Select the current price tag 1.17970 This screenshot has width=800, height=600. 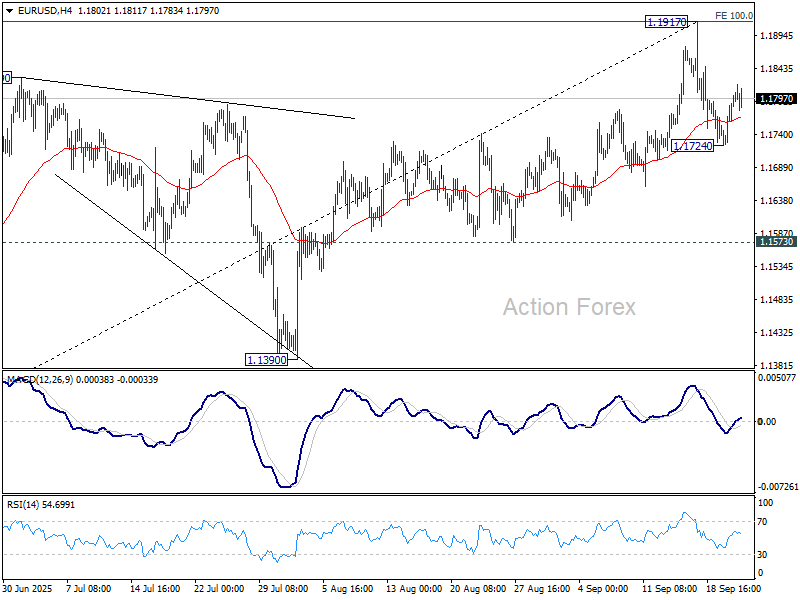point(777,99)
